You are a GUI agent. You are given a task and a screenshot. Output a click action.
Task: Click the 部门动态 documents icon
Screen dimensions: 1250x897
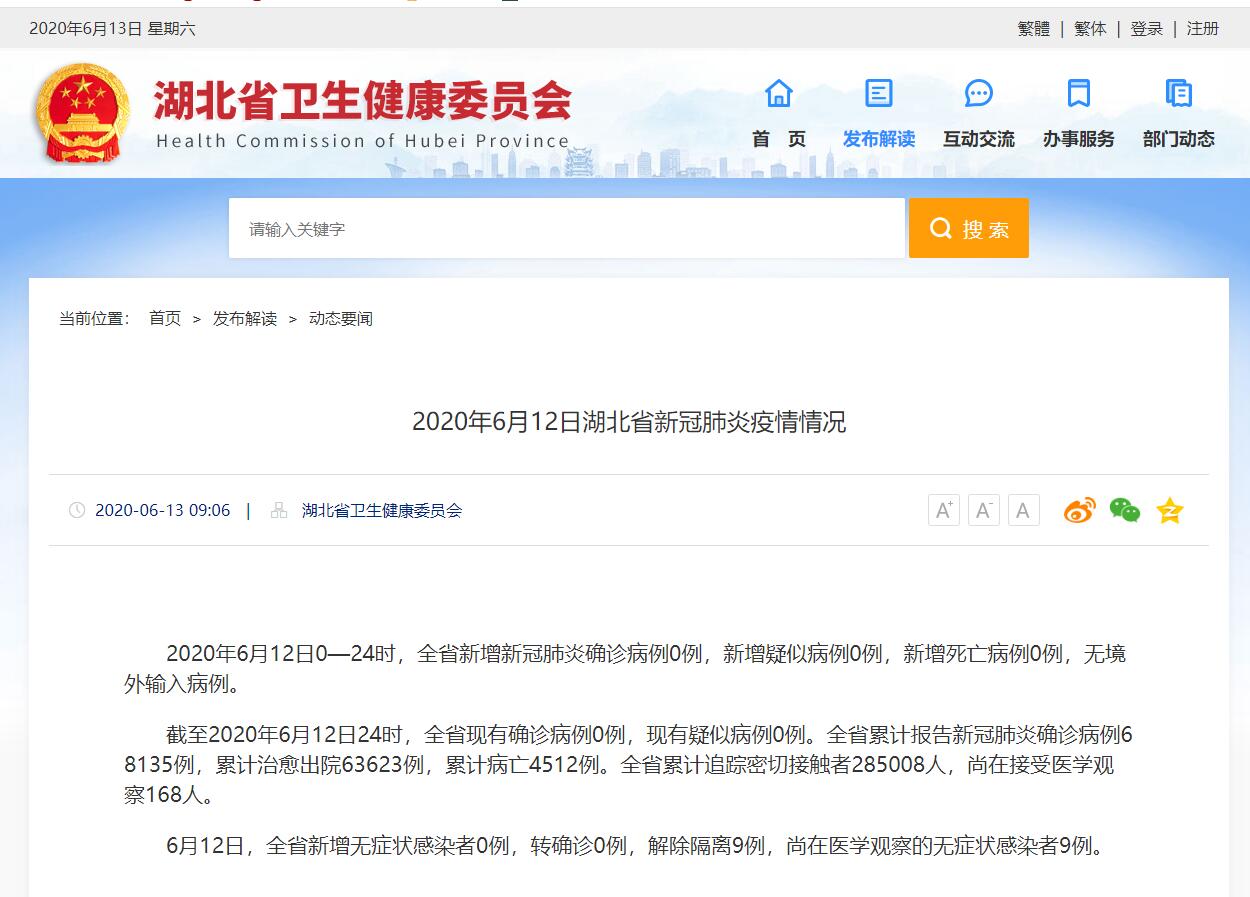[1178, 94]
